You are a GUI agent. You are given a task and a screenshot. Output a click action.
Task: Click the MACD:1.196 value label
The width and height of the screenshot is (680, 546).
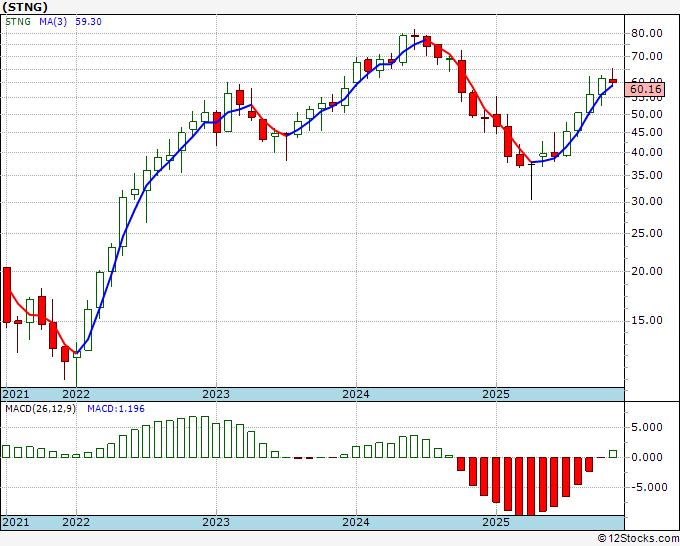point(116,409)
